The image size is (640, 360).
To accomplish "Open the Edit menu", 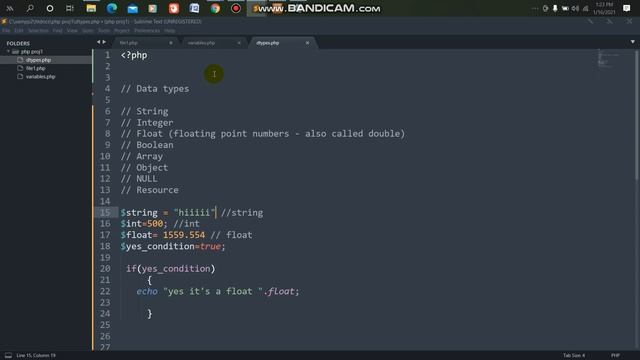I will pos(19,31).
